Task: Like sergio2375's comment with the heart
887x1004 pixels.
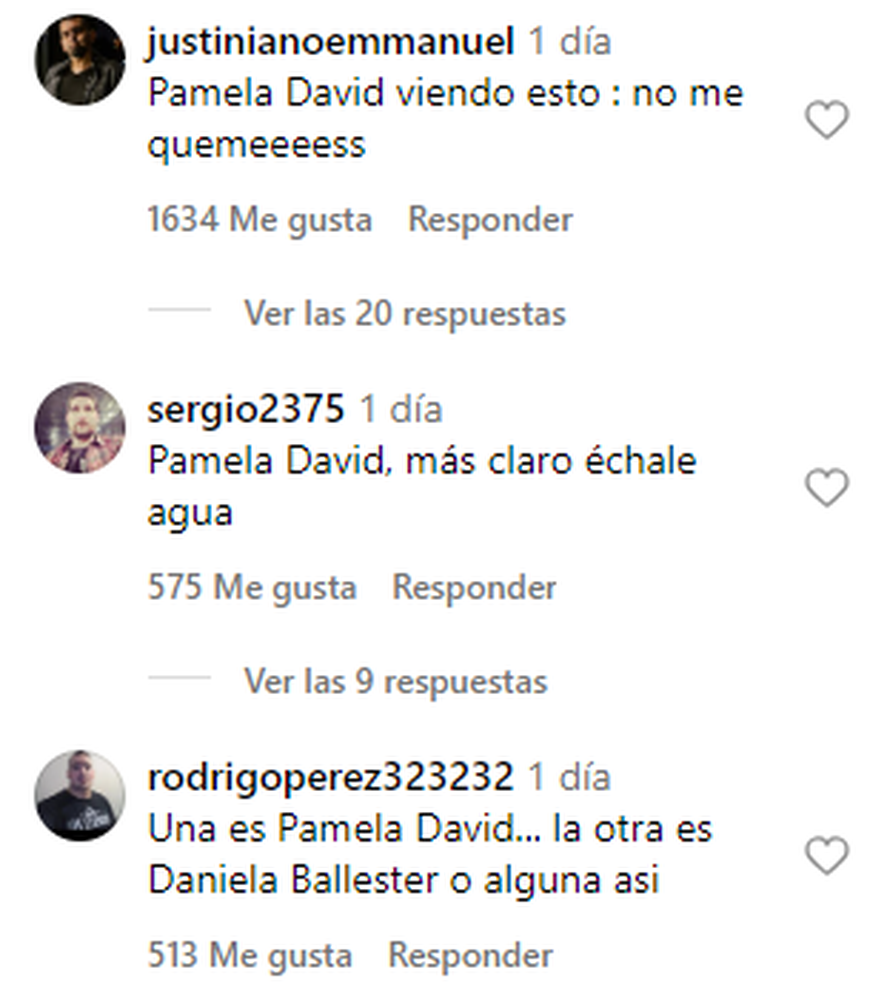Action: (826, 488)
